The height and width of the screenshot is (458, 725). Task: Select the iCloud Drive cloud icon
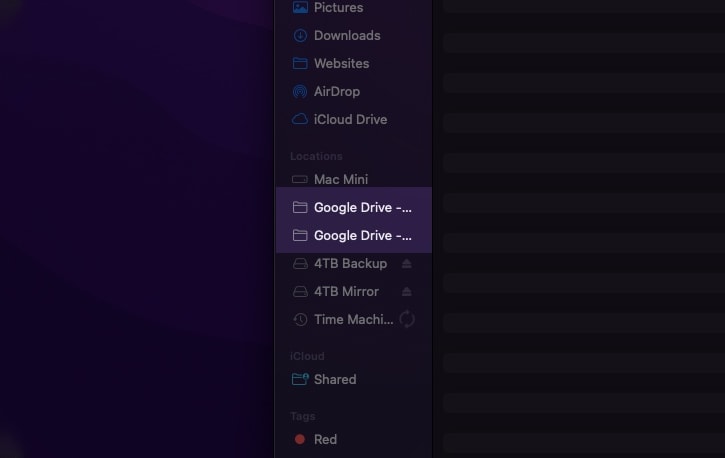(x=300, y=119)
